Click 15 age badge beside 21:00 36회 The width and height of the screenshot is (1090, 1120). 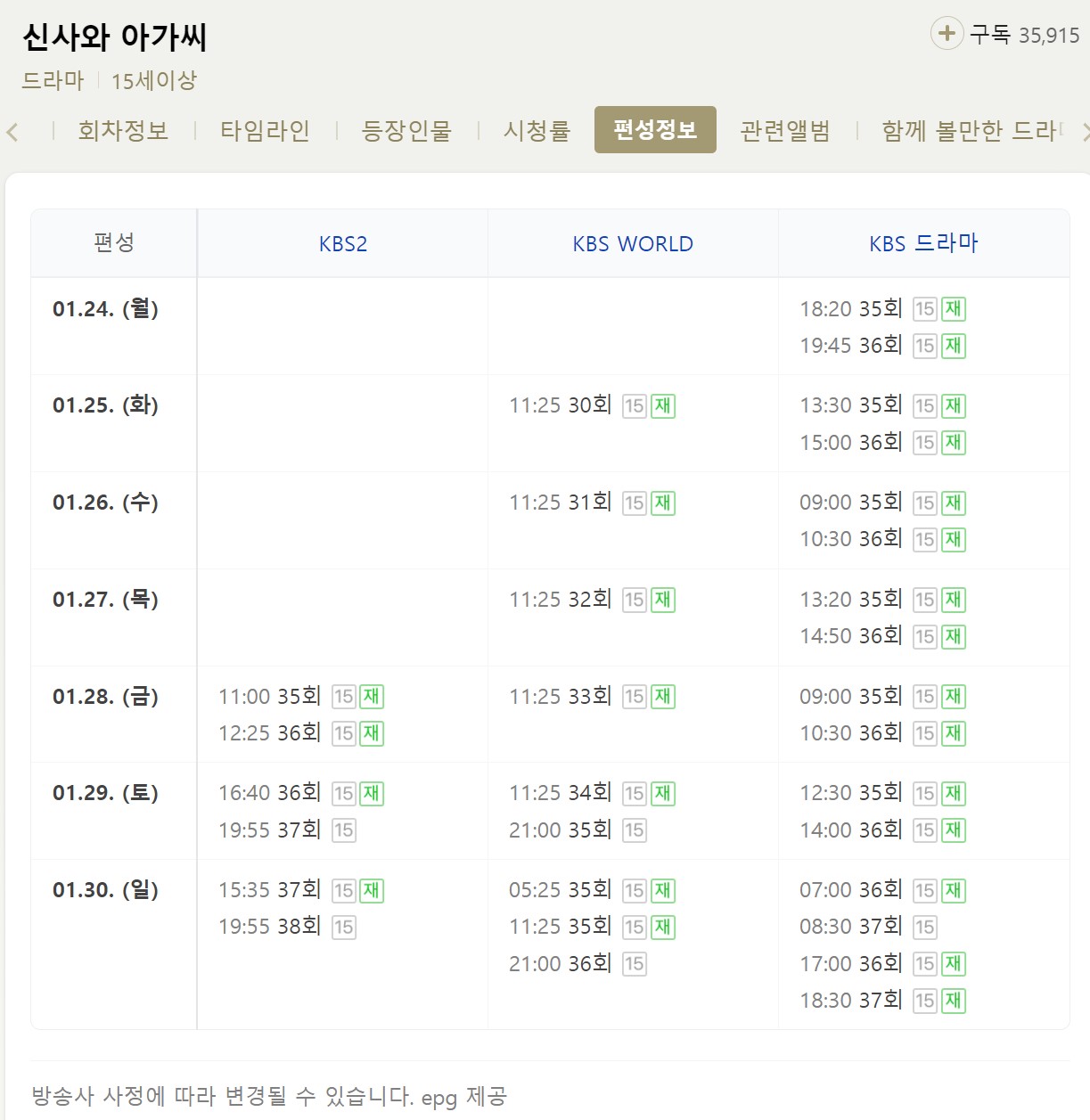[635, 964]
